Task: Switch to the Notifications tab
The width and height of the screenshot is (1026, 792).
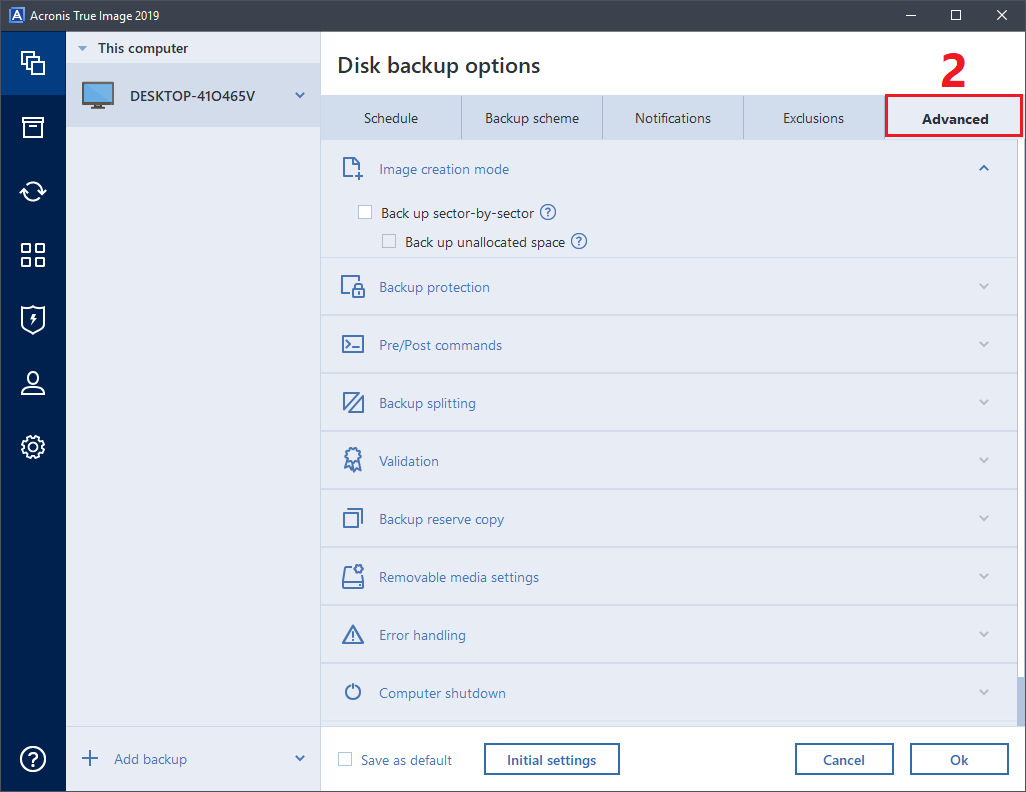Action: (x=673, y=118)
